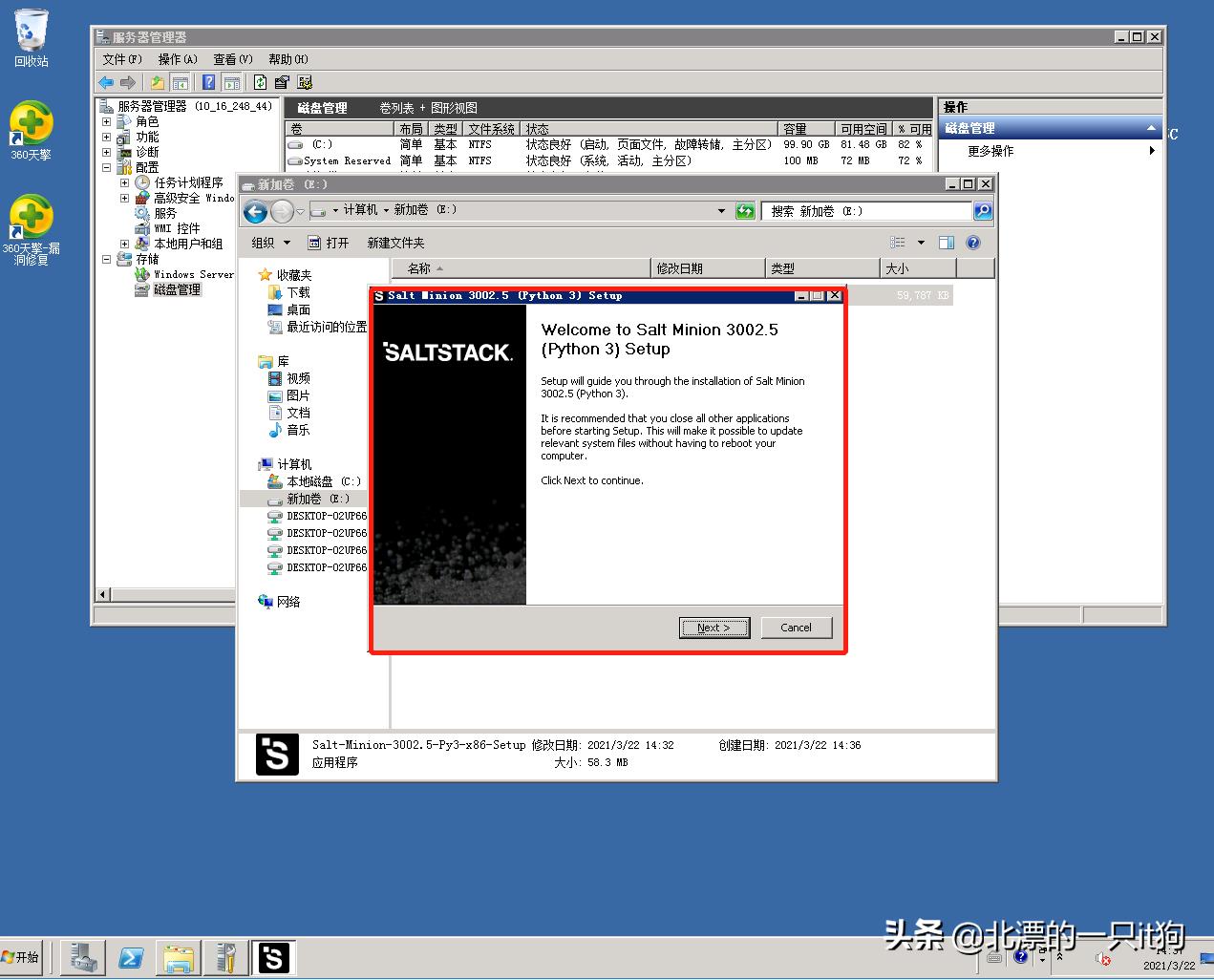Image resolution: width=1214 pixels, height=980 pixels.
Task: Click 更多操作 in the 操作 panel
Action: pos(991,151)
